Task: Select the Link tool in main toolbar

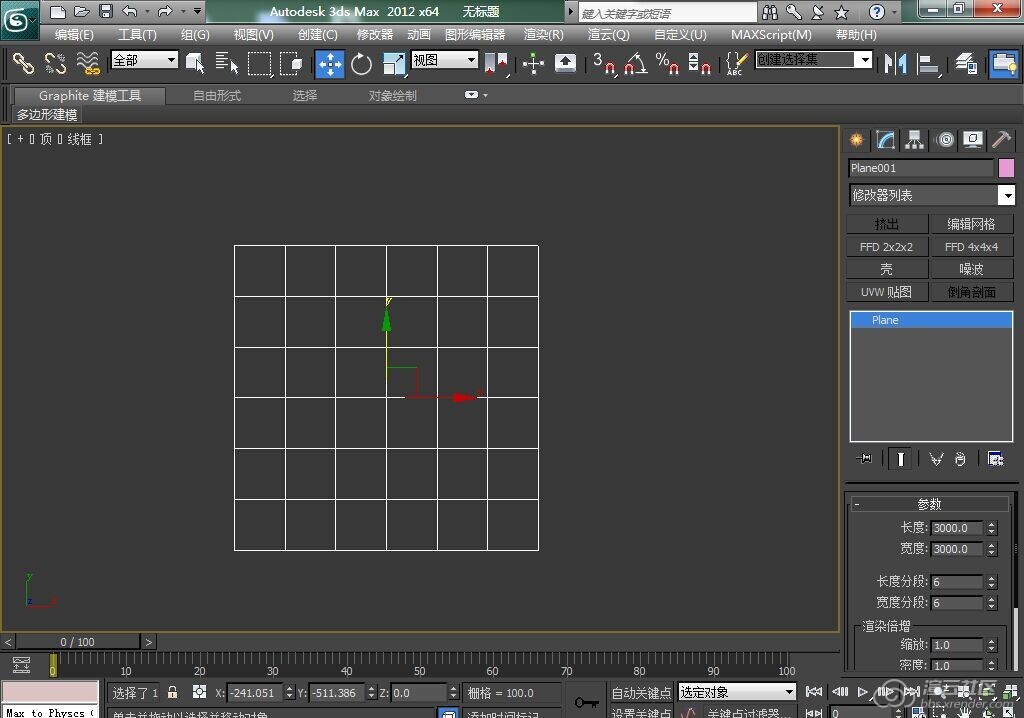Action: [23, 63]
